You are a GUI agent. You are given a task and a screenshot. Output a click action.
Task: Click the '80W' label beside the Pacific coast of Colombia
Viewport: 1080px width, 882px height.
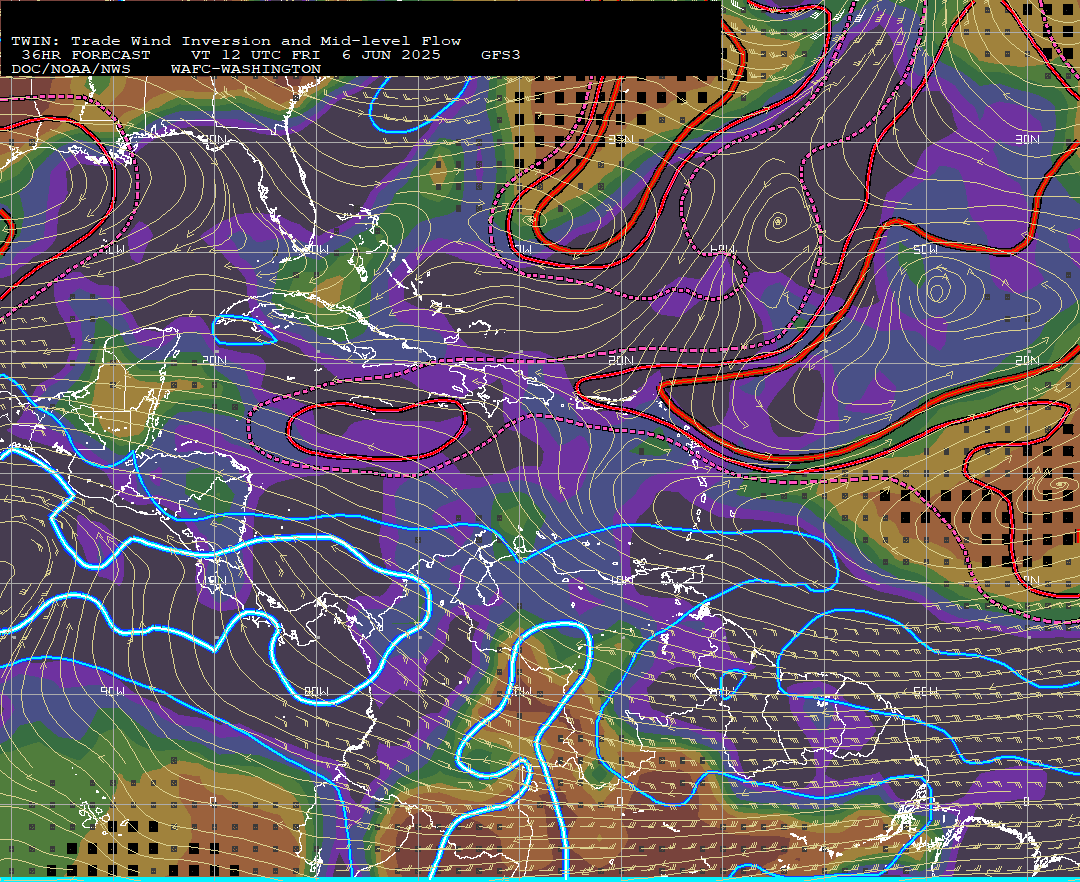(x=316, y=691)
